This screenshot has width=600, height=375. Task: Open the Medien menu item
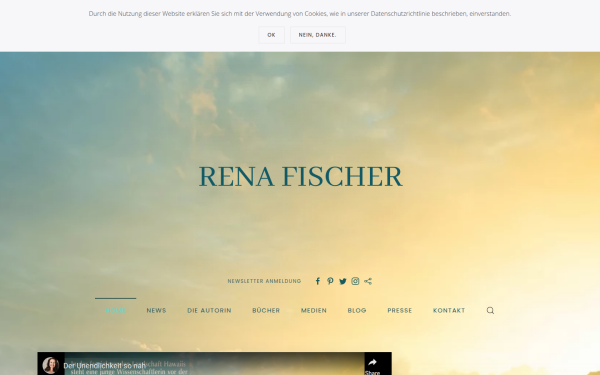[314, 310]
